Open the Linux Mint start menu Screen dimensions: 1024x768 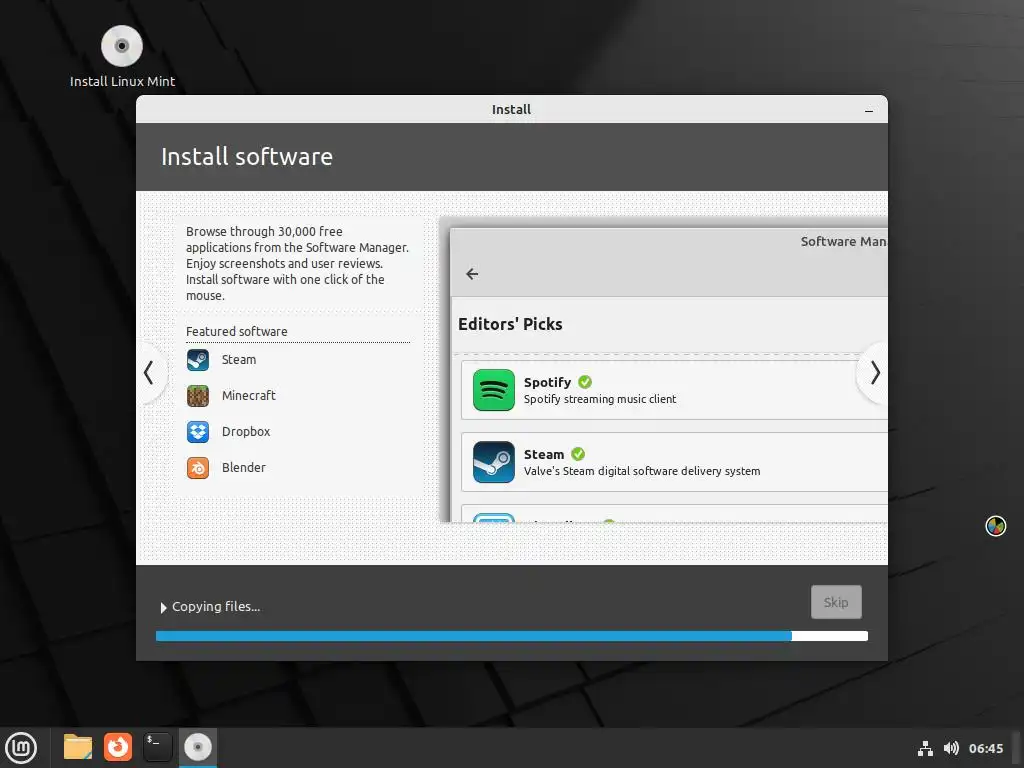21,748
